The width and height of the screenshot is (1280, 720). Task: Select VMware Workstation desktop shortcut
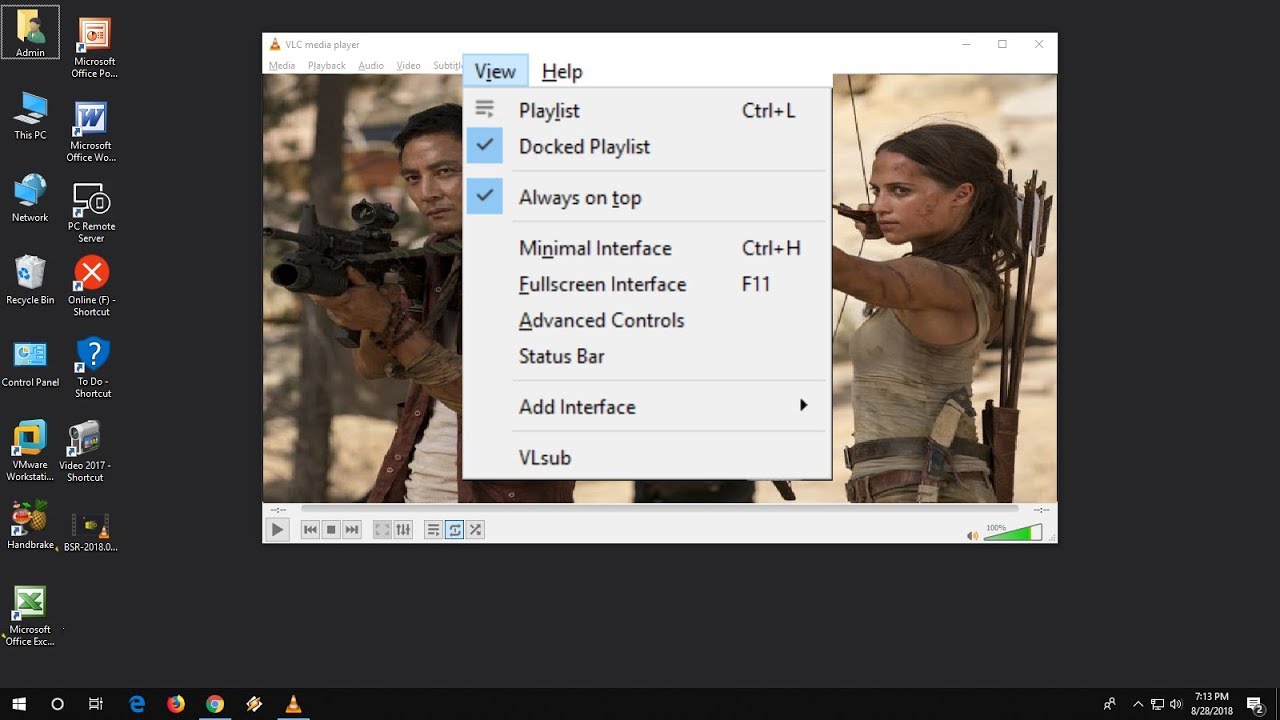[x=30, y=451]
